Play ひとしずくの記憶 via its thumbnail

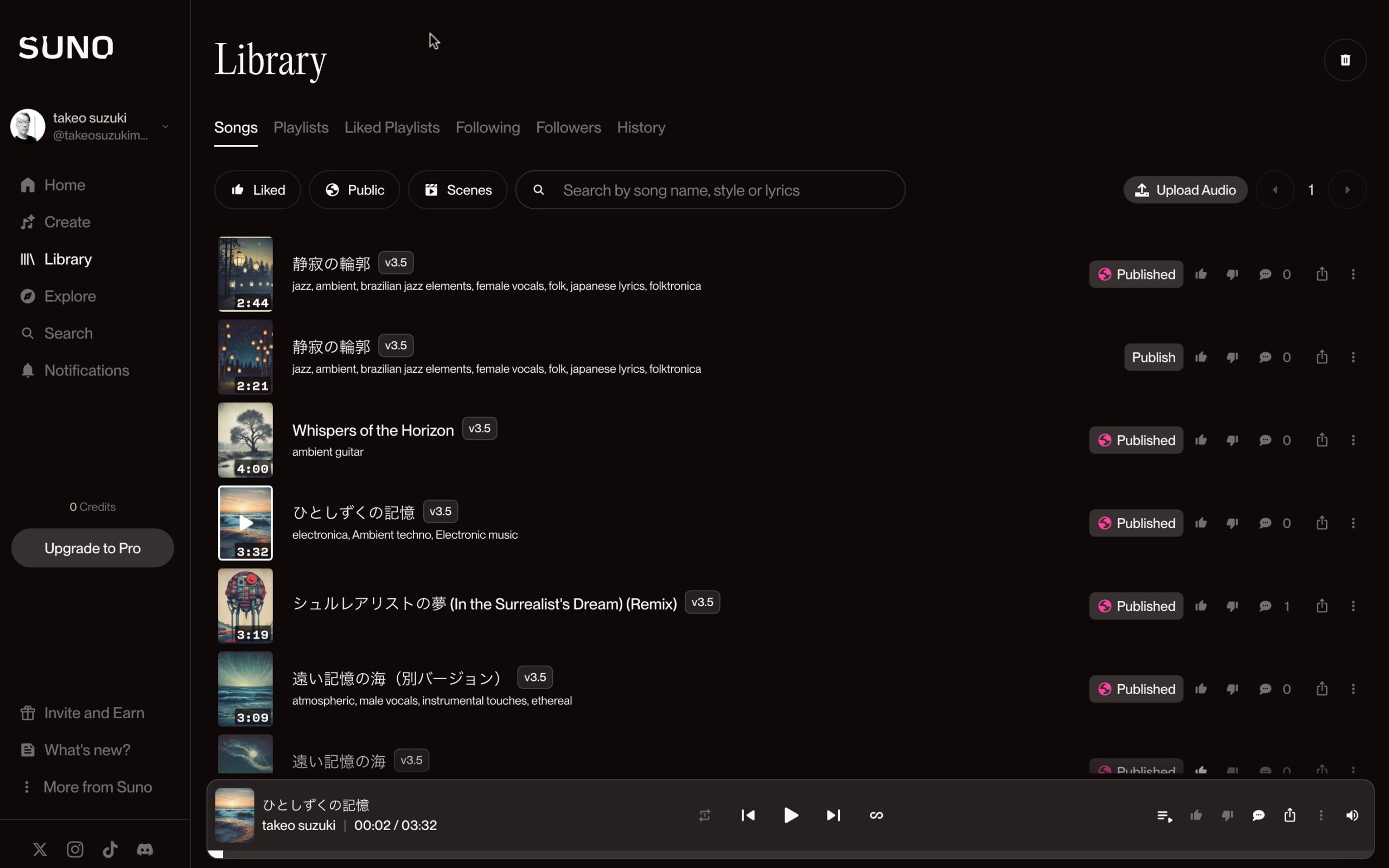click(246, 523)
